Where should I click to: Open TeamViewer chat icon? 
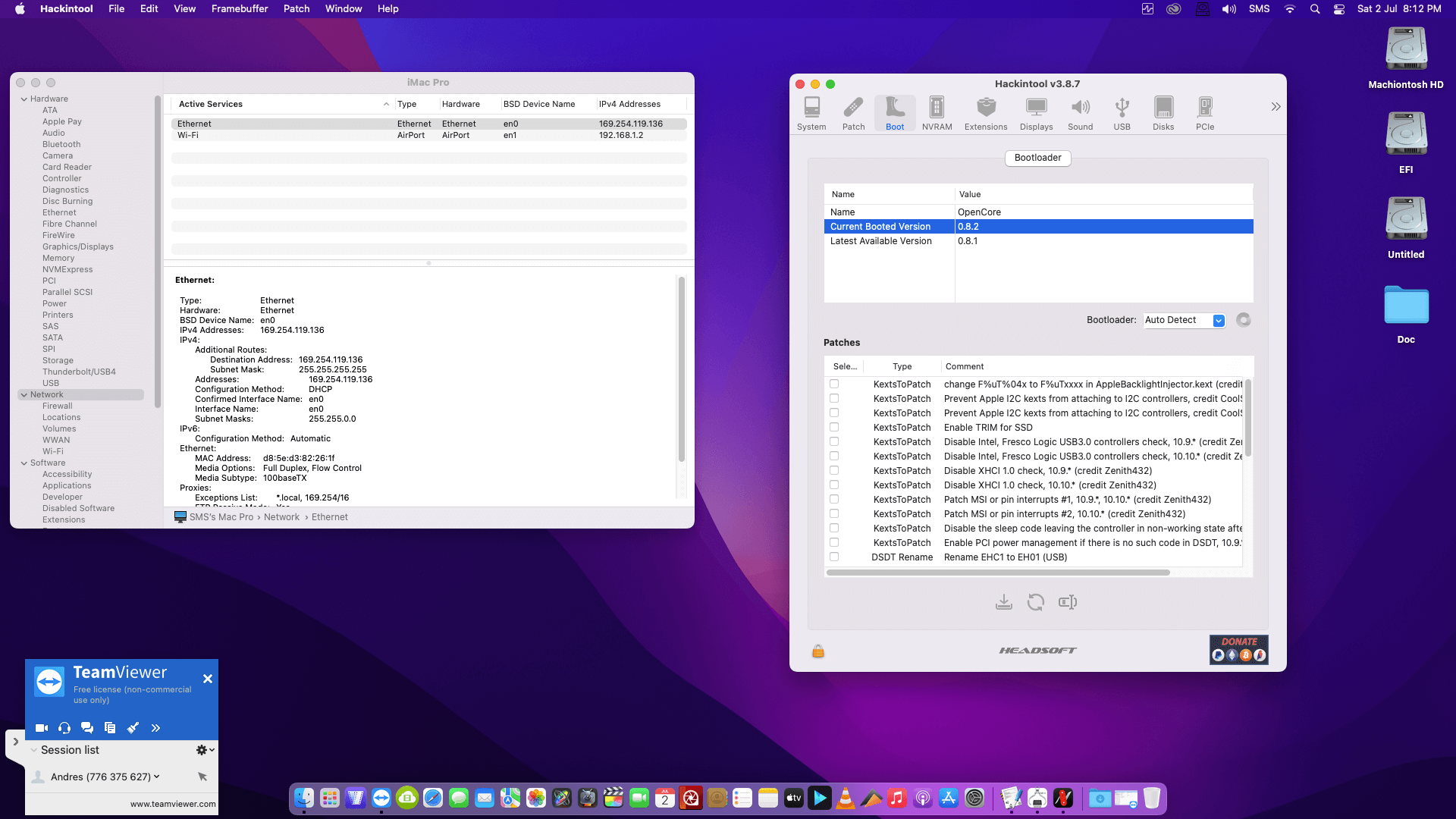(87, 728)
